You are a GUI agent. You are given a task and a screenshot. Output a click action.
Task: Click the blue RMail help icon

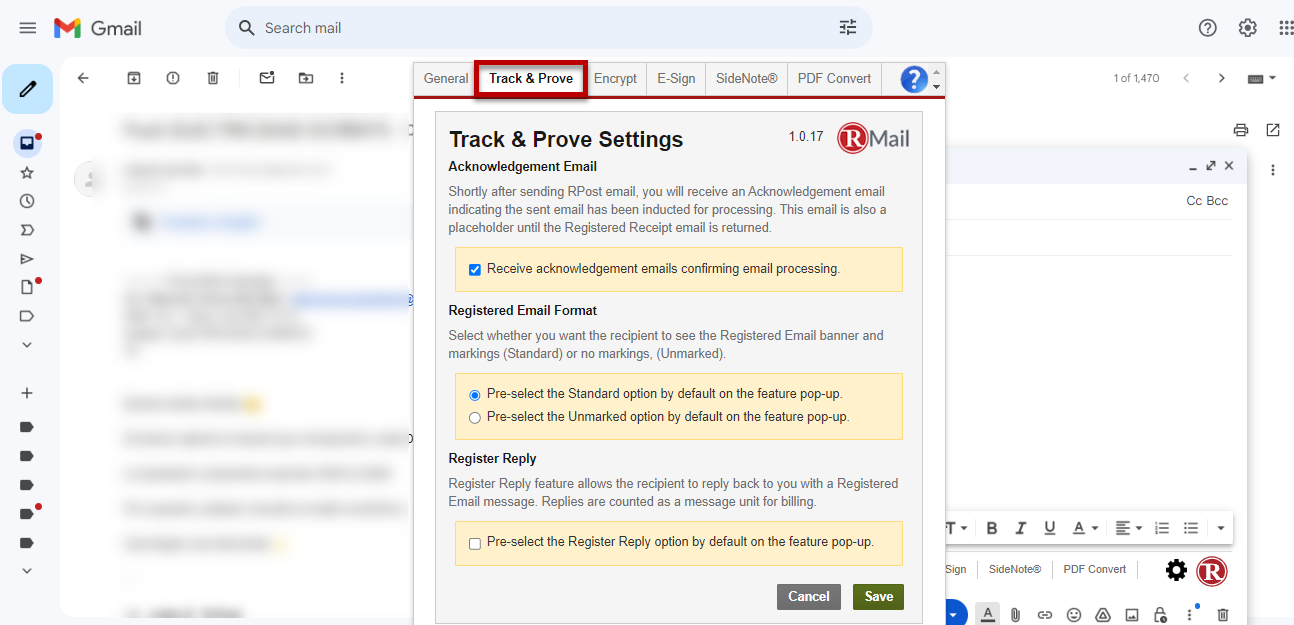[x=914, y=79]
